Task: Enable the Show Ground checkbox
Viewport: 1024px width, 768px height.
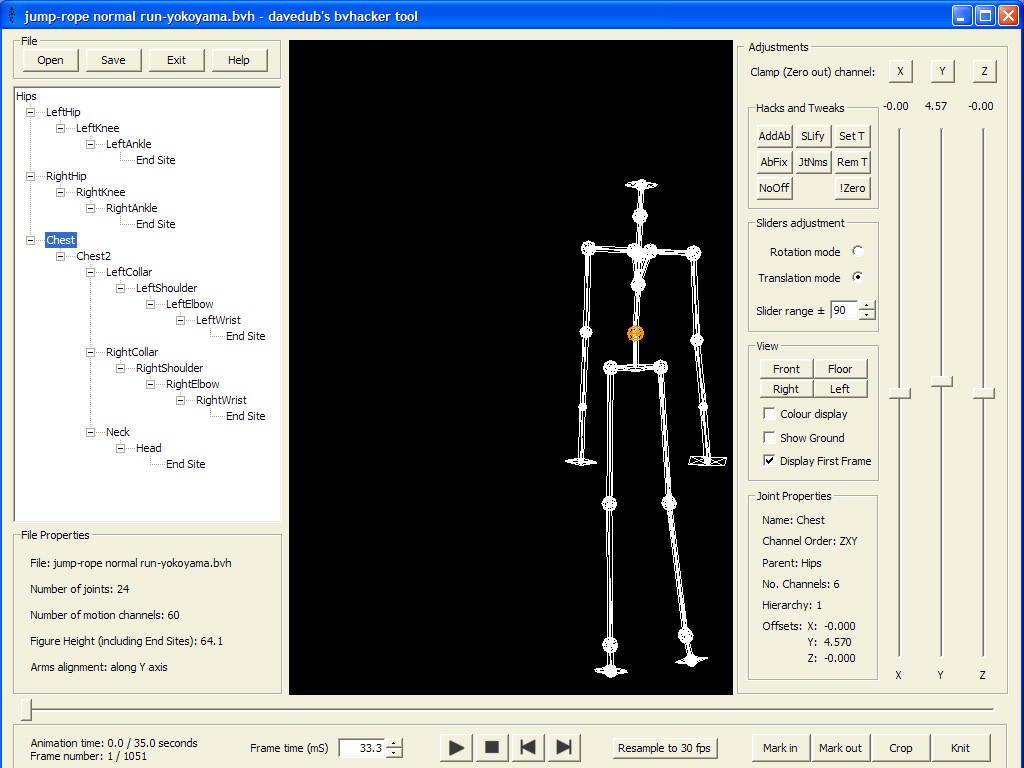Action: [769, 437]
